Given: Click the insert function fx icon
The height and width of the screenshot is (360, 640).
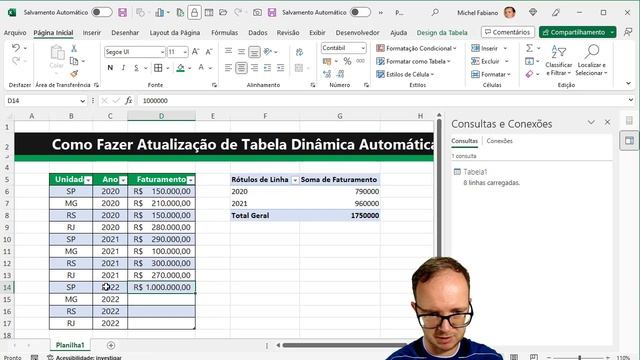Looking at the screenshot, I should [x=129, y=100].
